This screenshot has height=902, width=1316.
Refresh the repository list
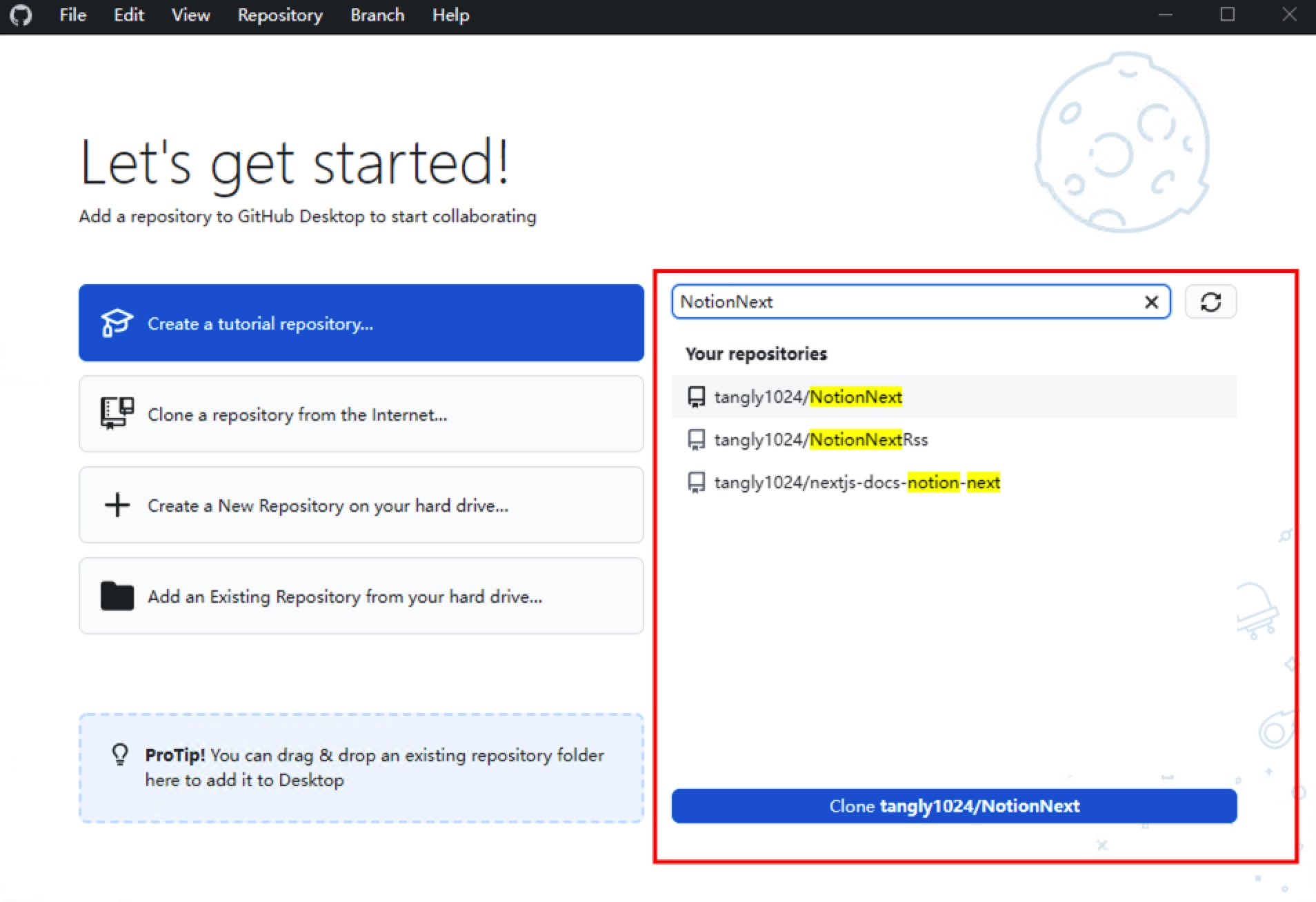(x=1210, y=301)
